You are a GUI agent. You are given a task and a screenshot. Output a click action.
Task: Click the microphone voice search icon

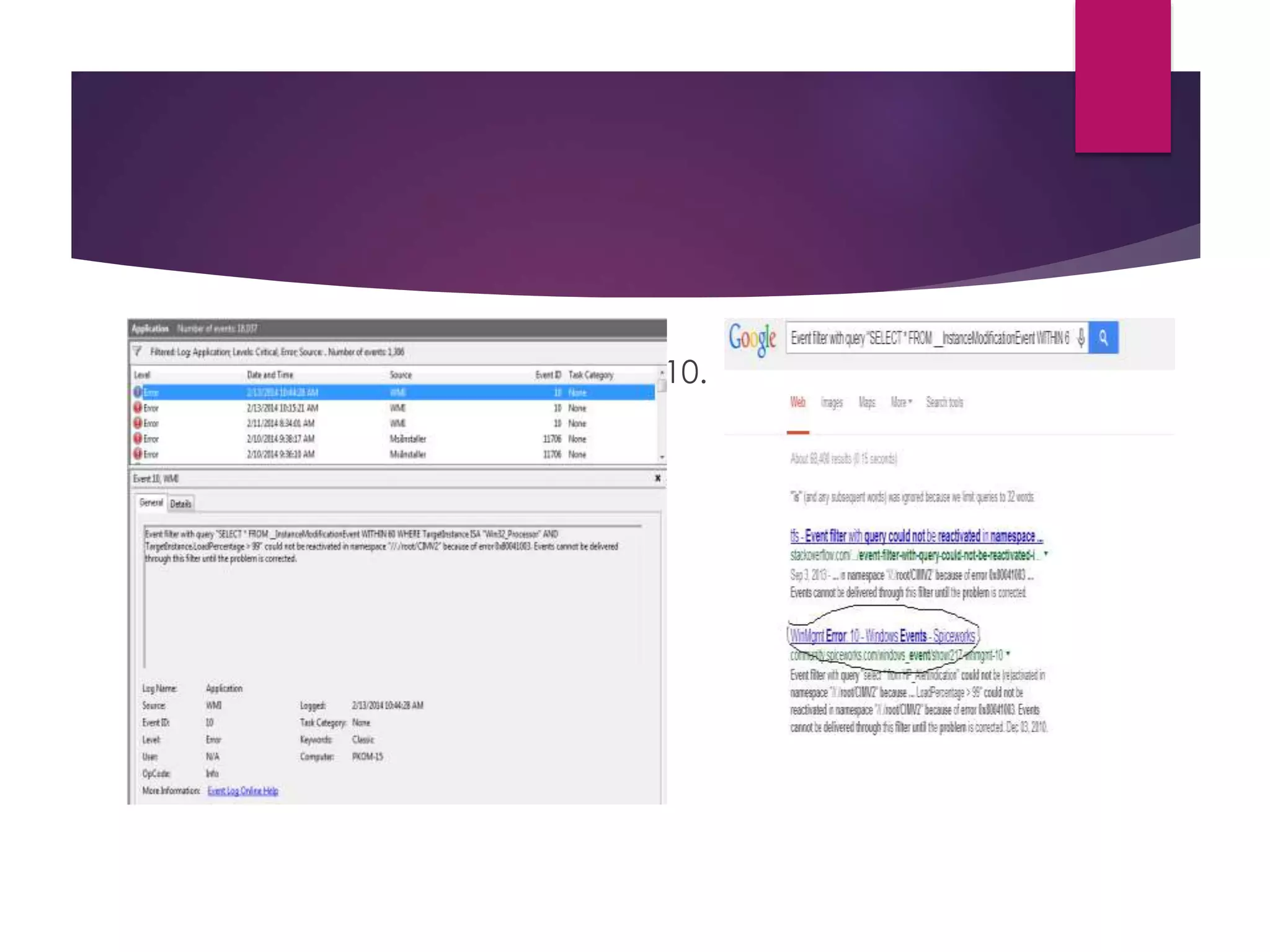pyautogui.click(x=1081, y=338)
